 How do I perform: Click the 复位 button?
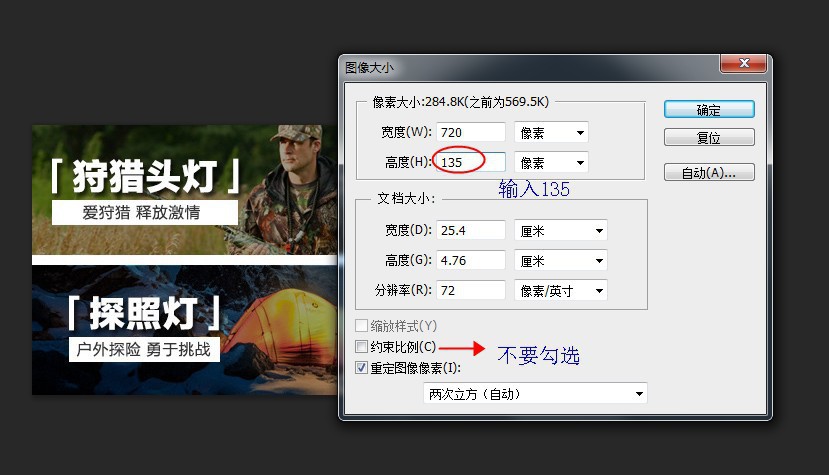tap(709, 138)
